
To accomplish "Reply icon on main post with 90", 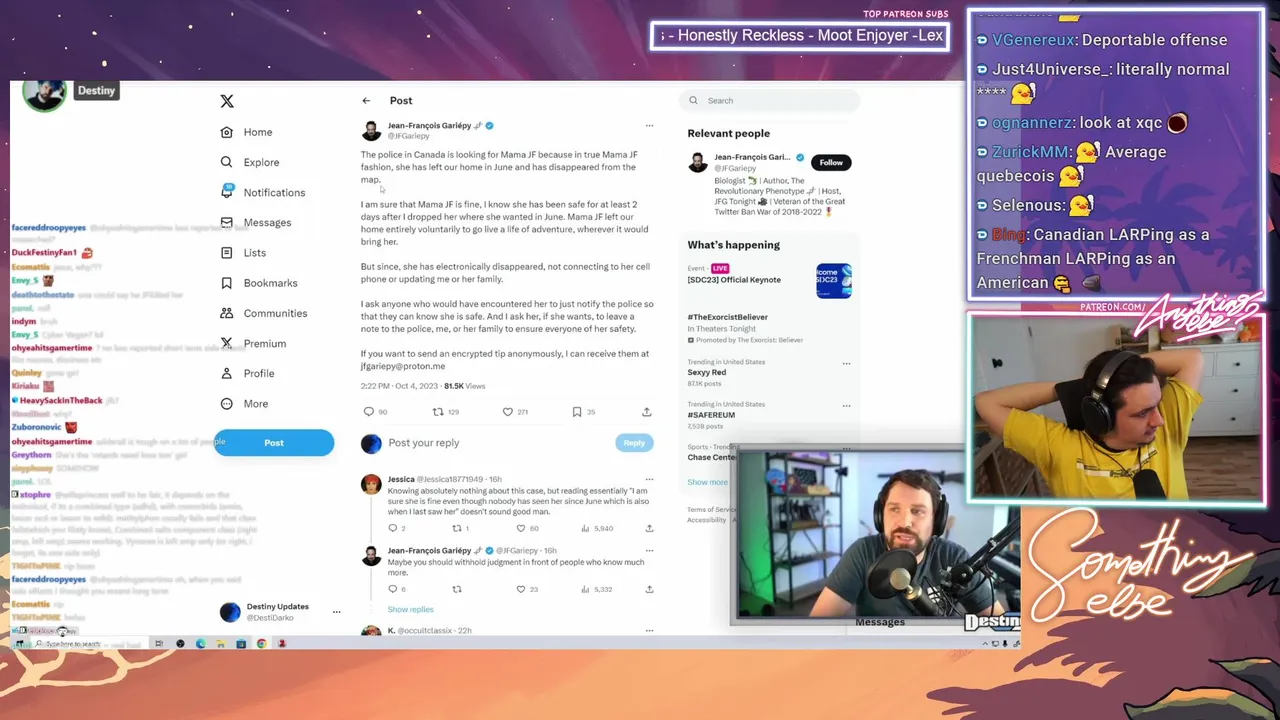I will pyautogui.click(x=368, y=412).
